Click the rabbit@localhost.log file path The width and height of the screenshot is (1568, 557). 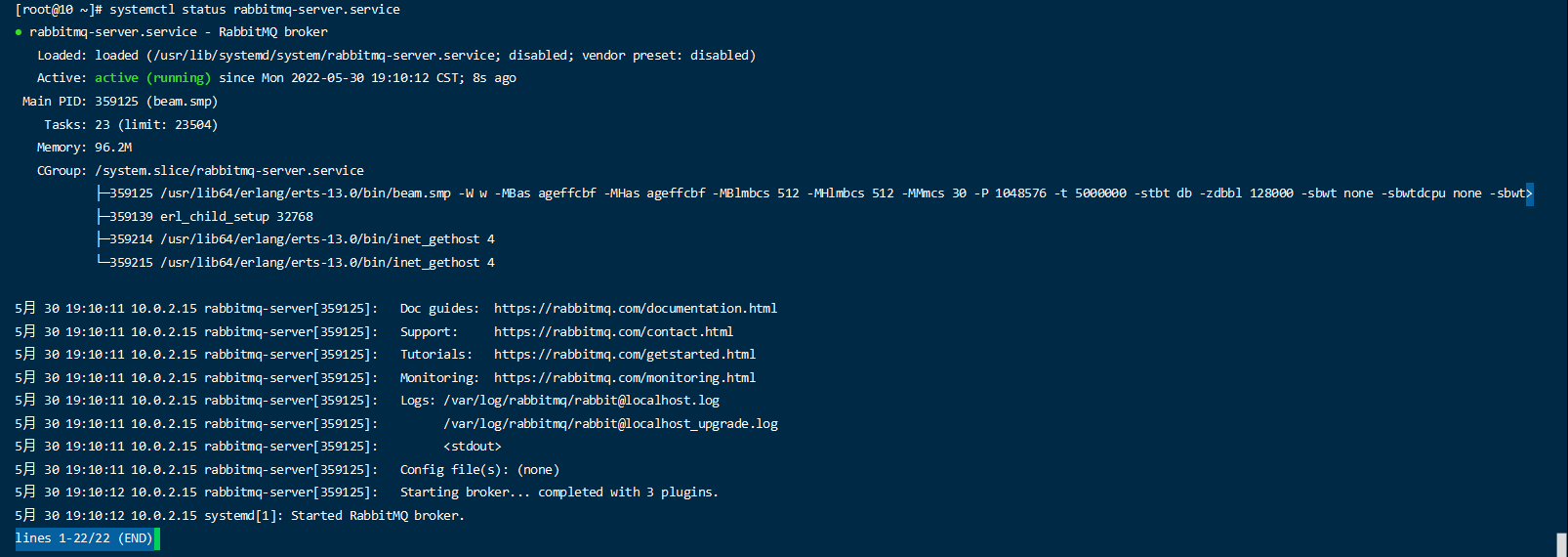[x=581, y=401]
